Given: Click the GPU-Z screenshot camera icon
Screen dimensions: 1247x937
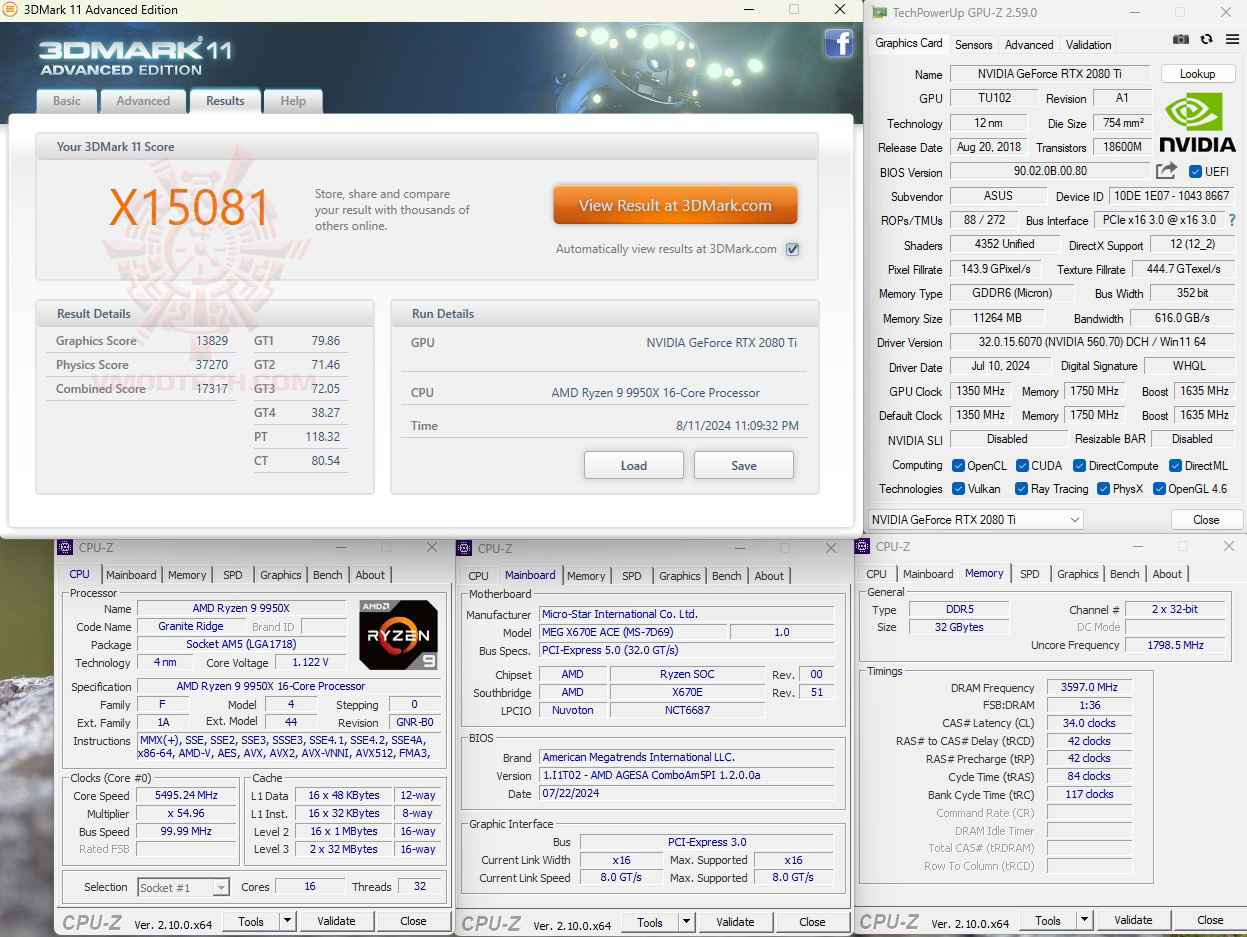Looking at the screenshot, I should click(x=1181, y=39).
